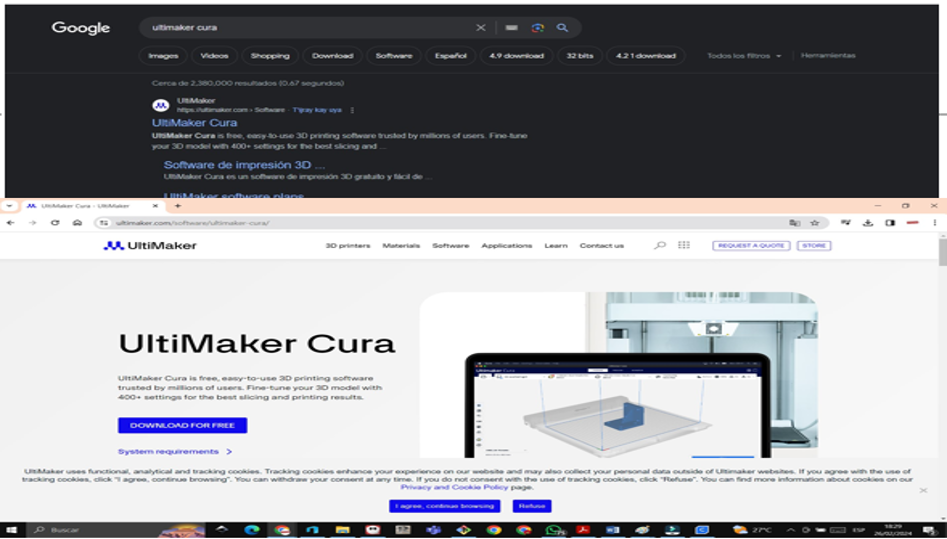Image resolution: width=947 pixels, height=539 pixels.
Task: Open Privacy and Cookie Policy link
Action: coord(454,487)
